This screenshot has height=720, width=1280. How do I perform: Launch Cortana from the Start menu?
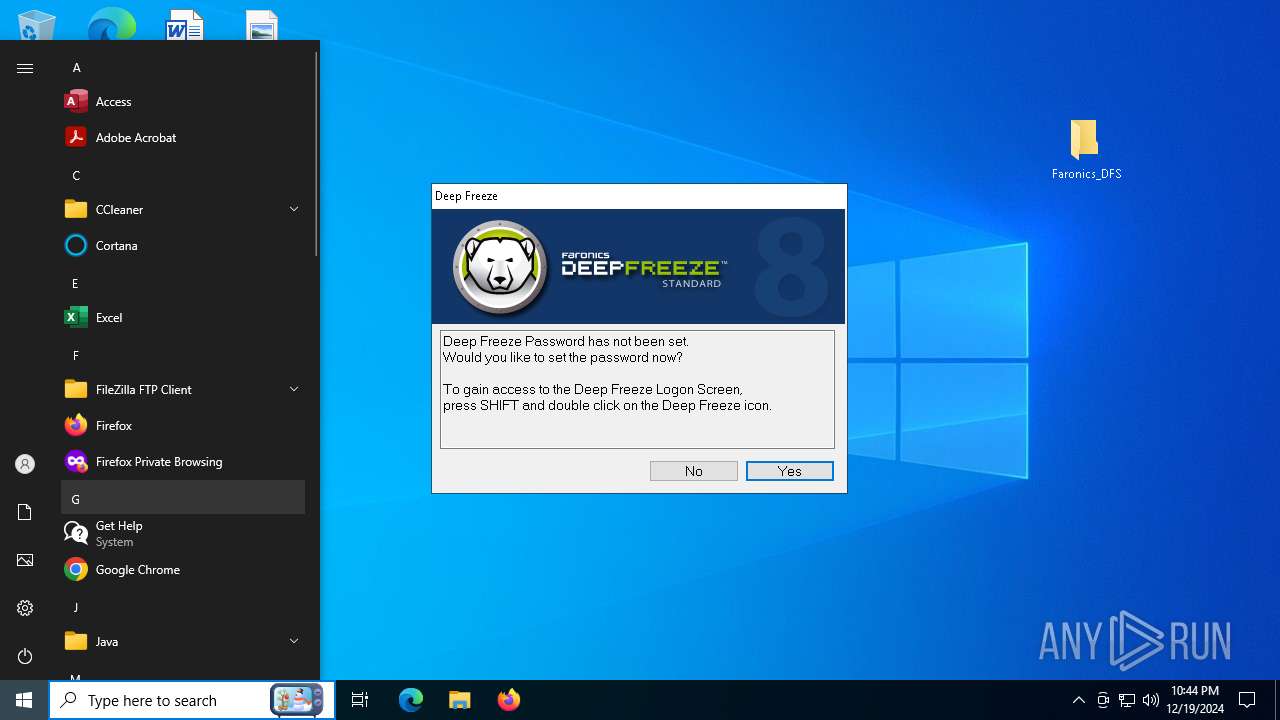[183, 246]
